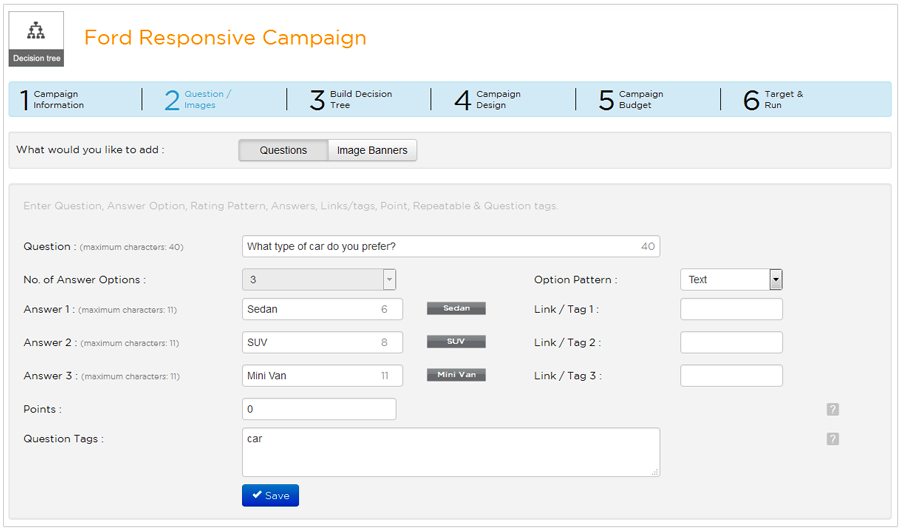Image resolution: width=902 pixels, height=531 pixels.
Task: Click the Mini Van preview badge
Action: tap(456, 375)
